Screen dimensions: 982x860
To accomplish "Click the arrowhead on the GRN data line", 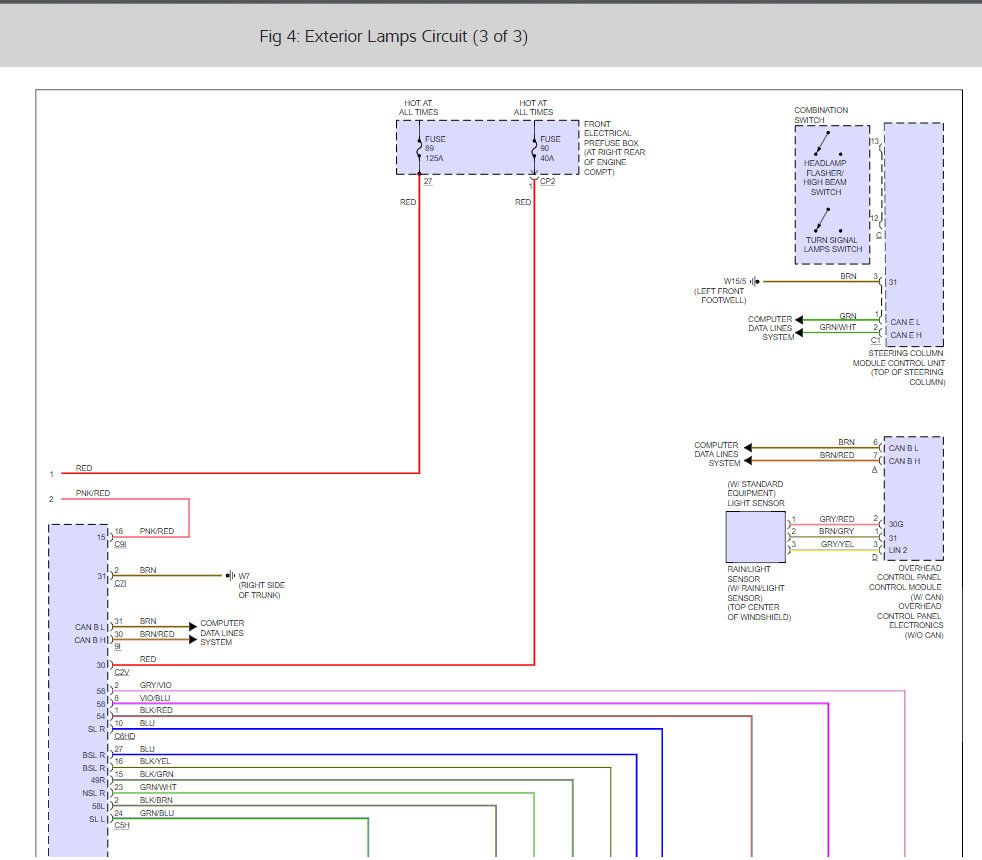I will pyautogui.click(x=799, y=320).
